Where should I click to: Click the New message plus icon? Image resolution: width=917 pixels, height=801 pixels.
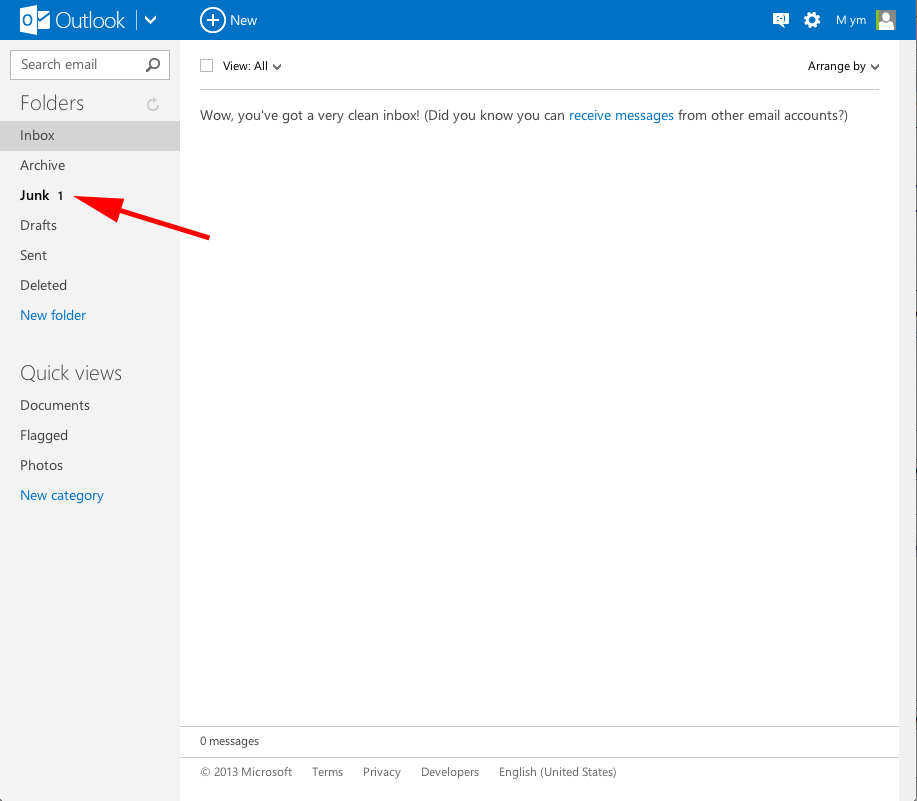coord(212,20)
